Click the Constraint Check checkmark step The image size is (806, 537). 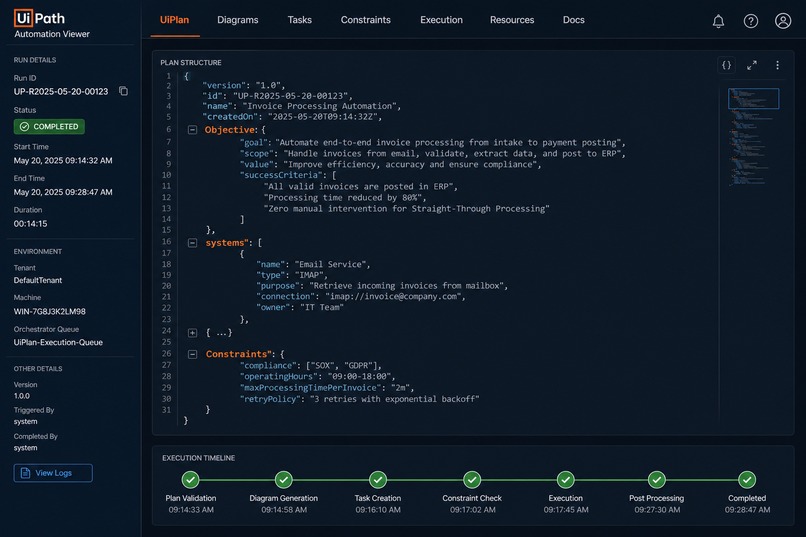click(x=472, y=479)
